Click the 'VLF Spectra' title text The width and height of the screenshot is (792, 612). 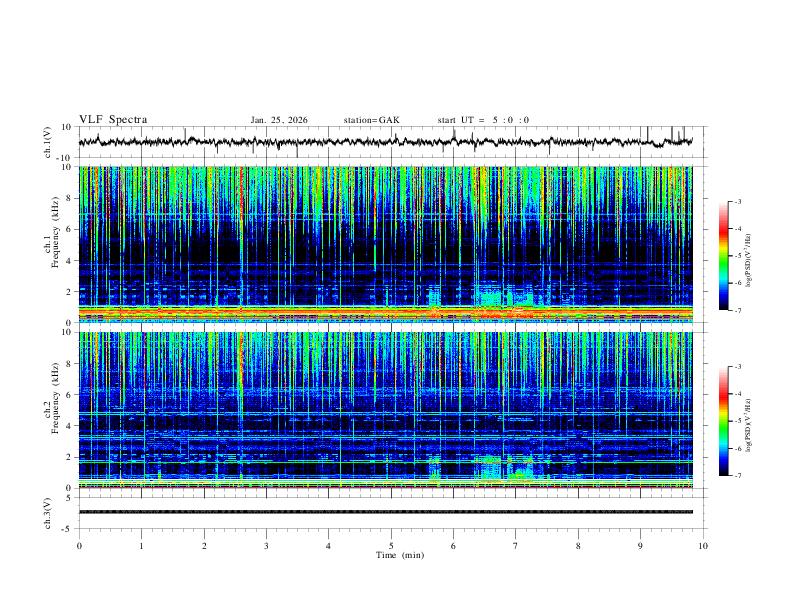pyautogui.click(x=113, y=120)
